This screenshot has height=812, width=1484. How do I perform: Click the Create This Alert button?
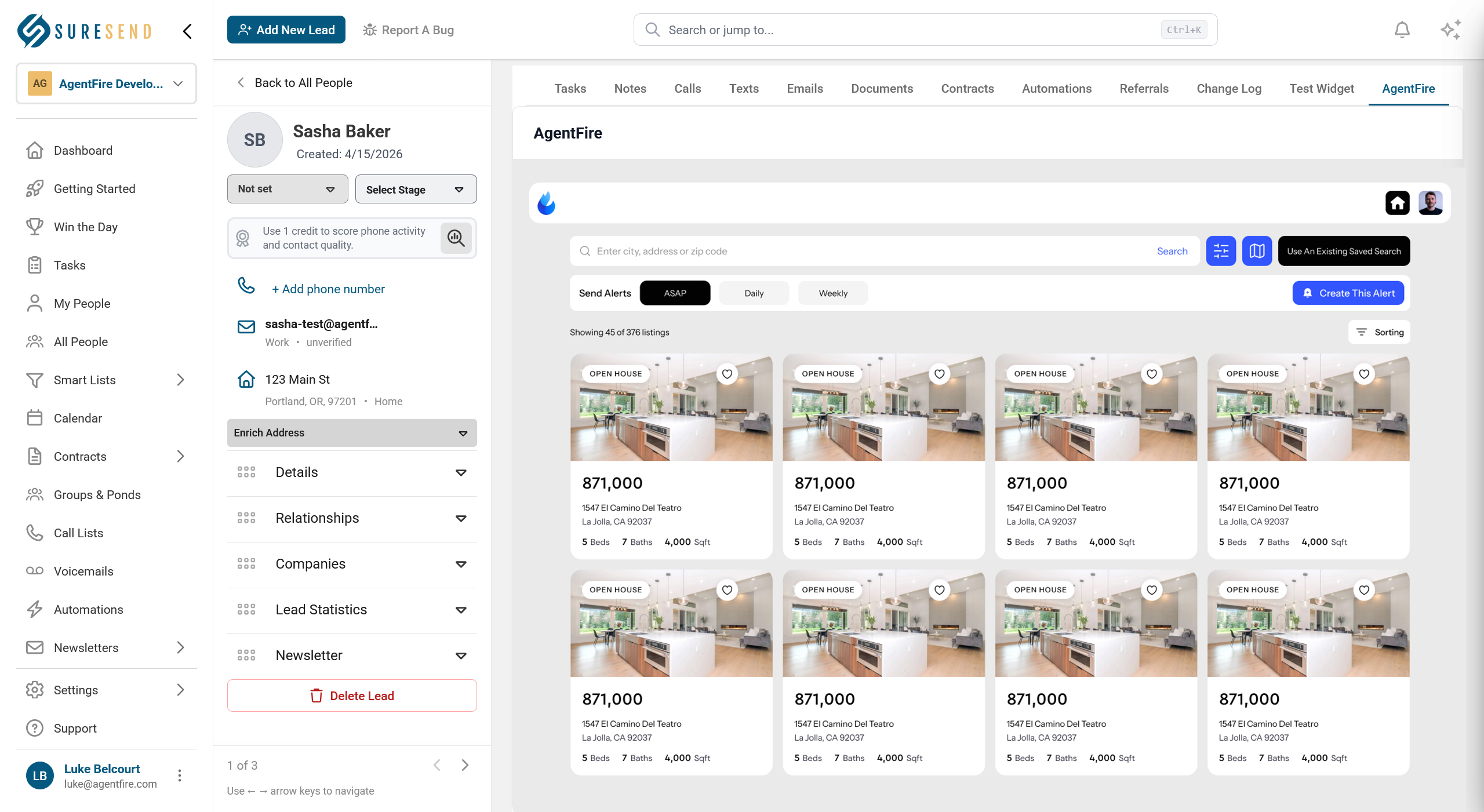1348,293
